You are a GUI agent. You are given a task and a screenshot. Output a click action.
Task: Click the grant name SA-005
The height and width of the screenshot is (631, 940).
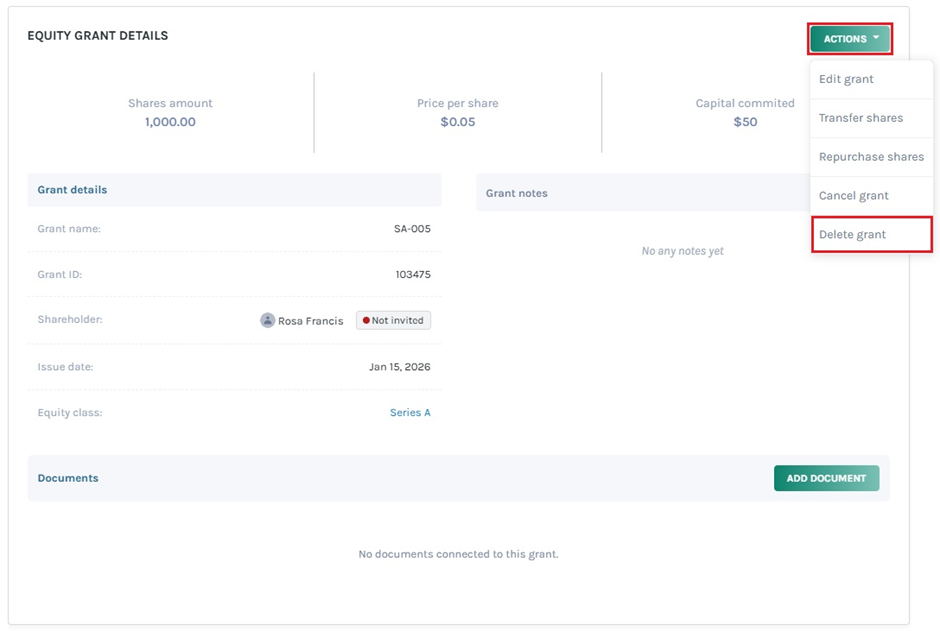(412, 229)
